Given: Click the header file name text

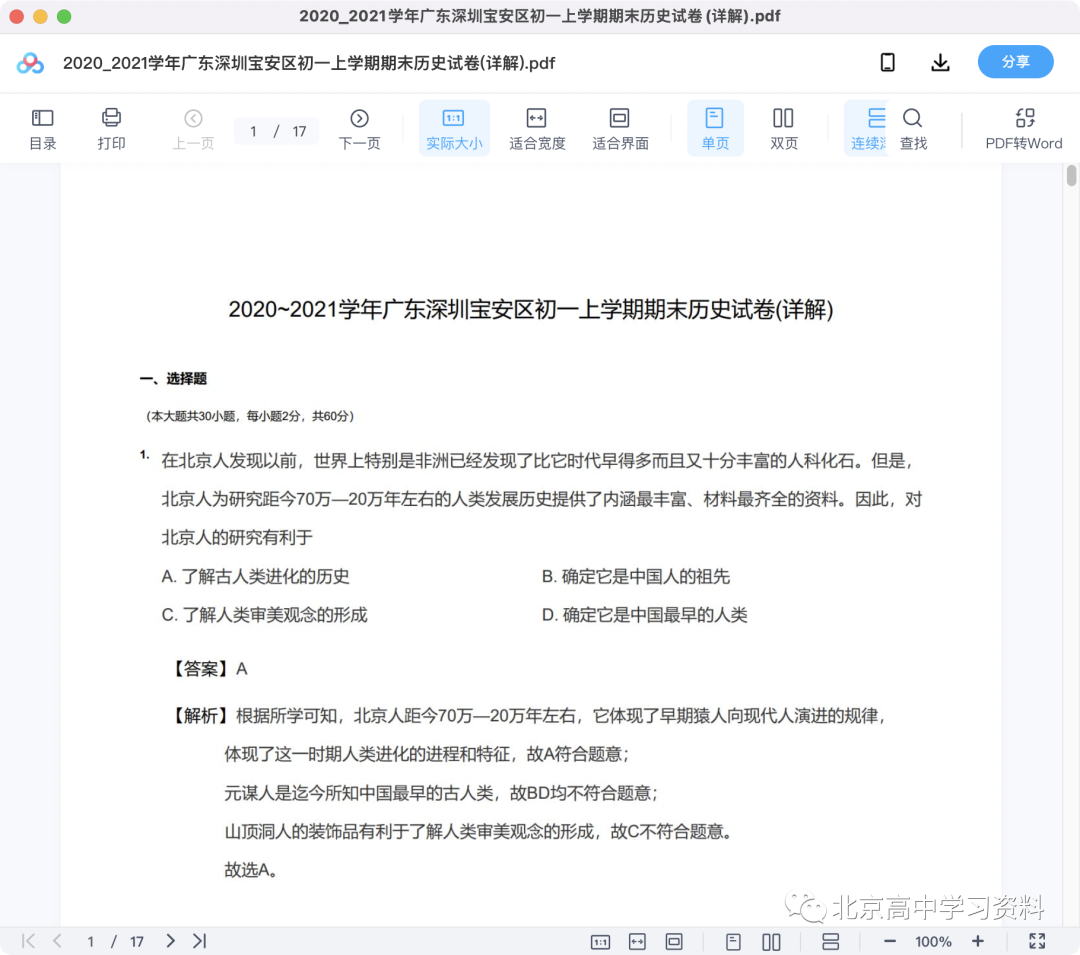Looking at the screenshot, I should pyautogui.click(x=309, y=63).
